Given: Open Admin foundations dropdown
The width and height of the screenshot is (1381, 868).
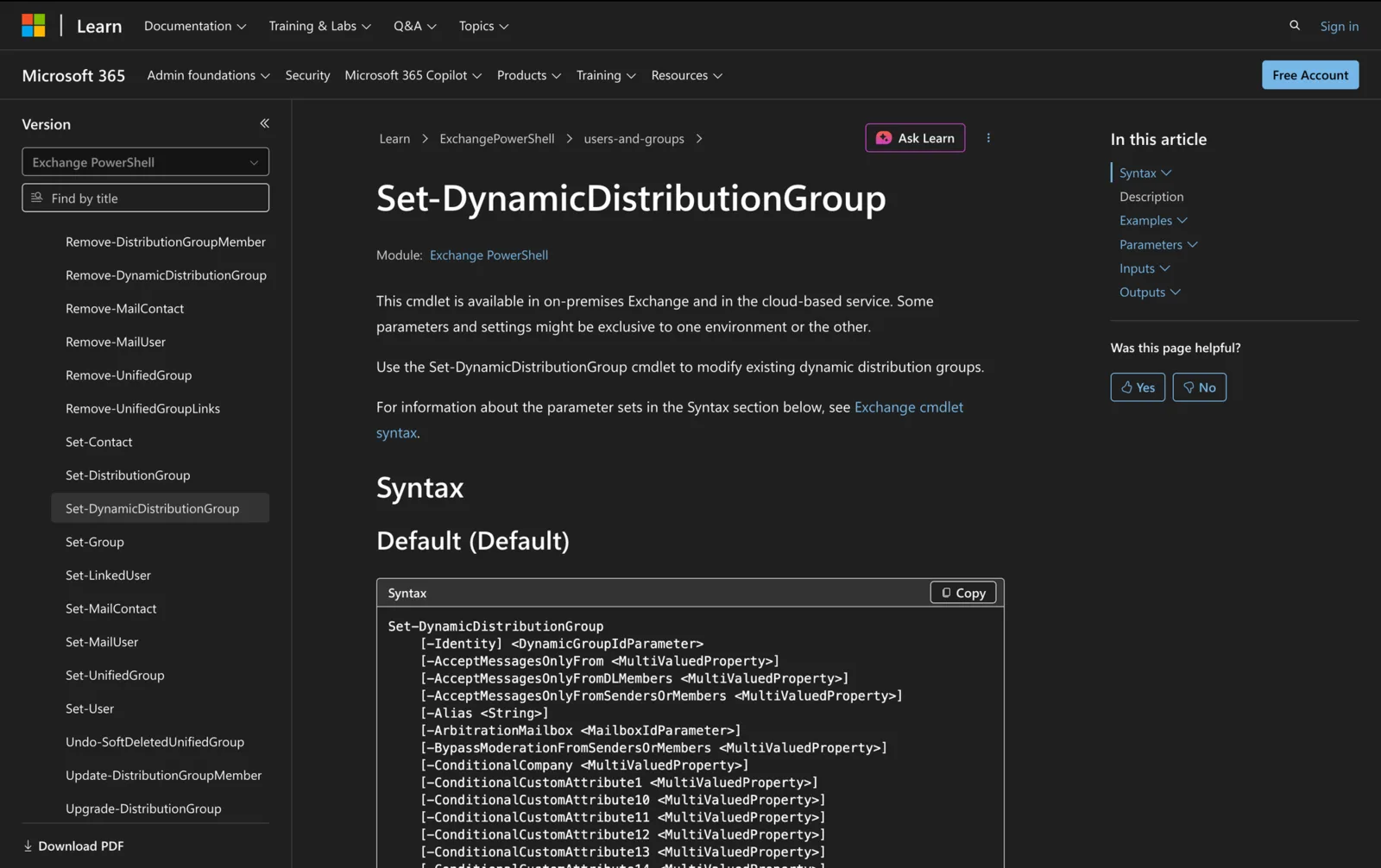Looking at the screenshot, I should (x=208, y=75).
